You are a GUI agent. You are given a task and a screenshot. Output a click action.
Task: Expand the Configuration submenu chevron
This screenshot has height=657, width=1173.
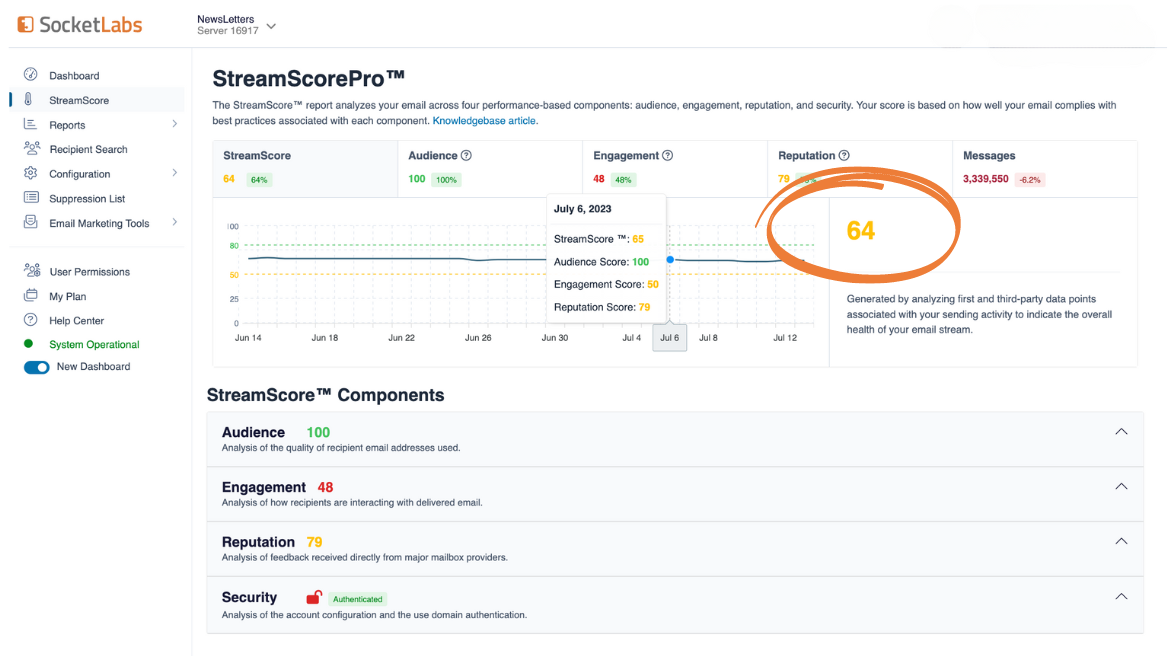174,173
